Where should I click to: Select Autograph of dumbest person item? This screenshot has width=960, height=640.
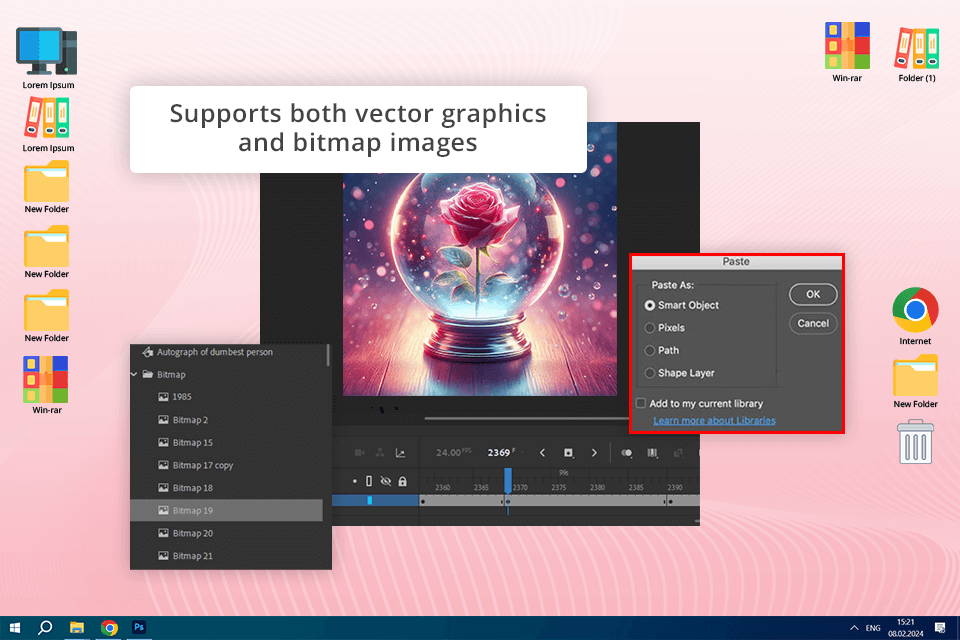tap(227, 352)
